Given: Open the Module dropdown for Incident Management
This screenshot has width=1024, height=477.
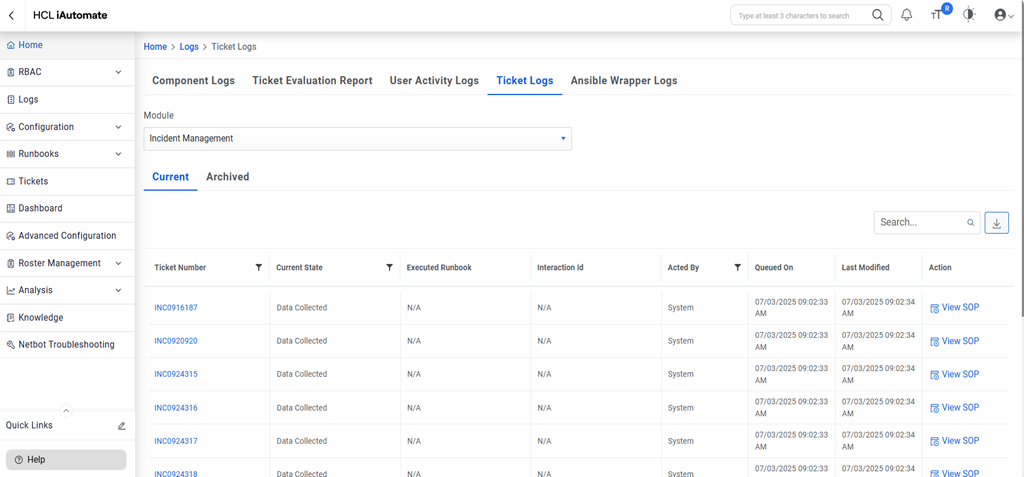Looking at the screenshot, I should point(357,139).
